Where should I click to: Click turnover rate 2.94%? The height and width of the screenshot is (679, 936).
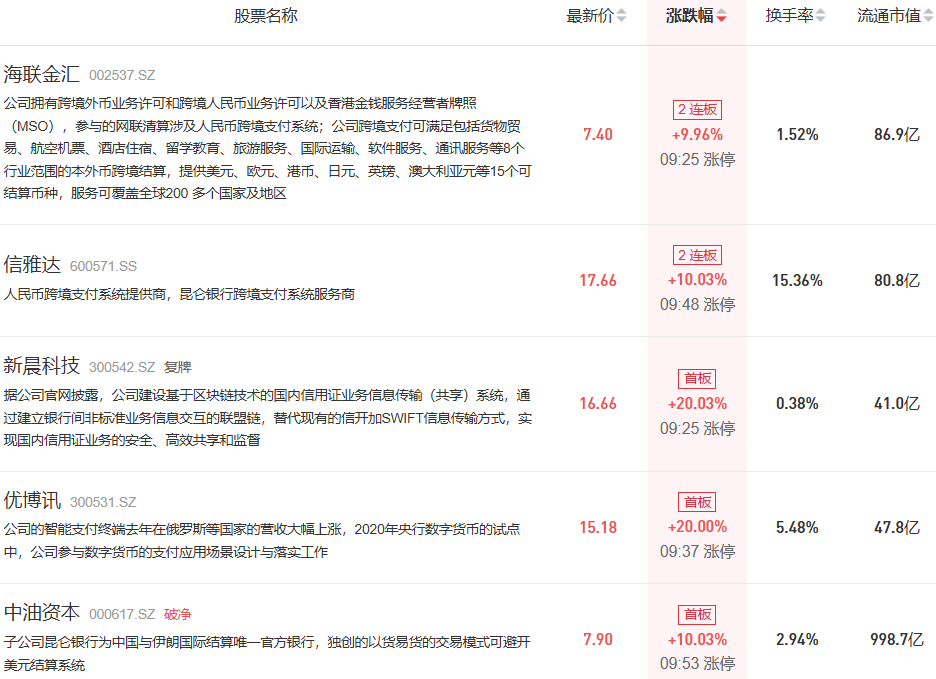point(797,640)
